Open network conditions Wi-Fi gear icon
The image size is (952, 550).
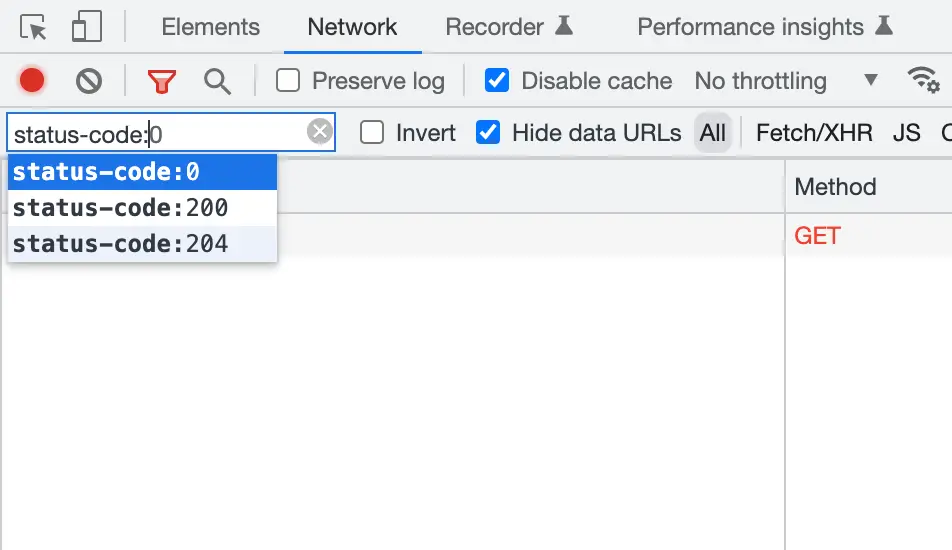pyautogui.click(x=922, y=80)
